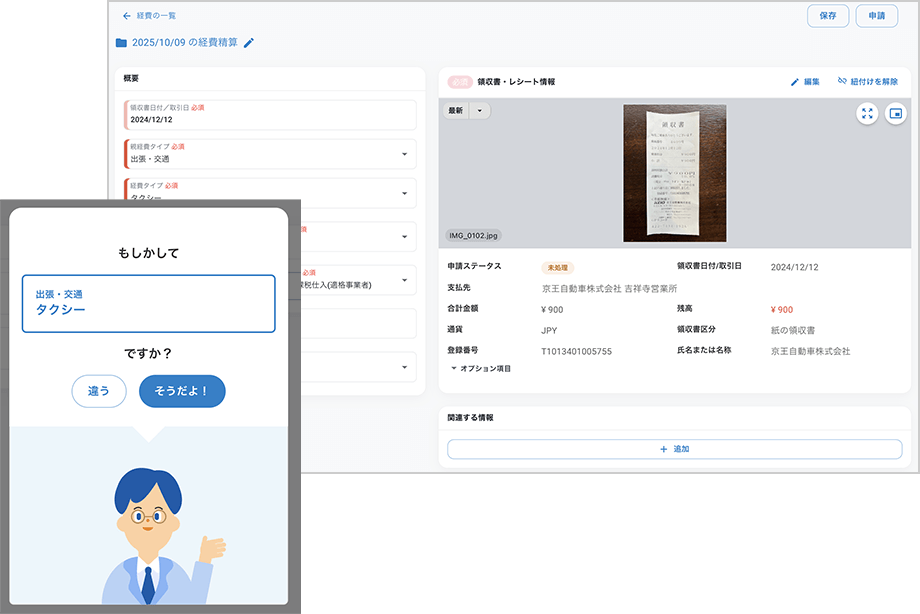The height and width of the screenshot is (614, 920).
Task: Click the plus 追加 button under 関連する情報
Action: [675, 449]
